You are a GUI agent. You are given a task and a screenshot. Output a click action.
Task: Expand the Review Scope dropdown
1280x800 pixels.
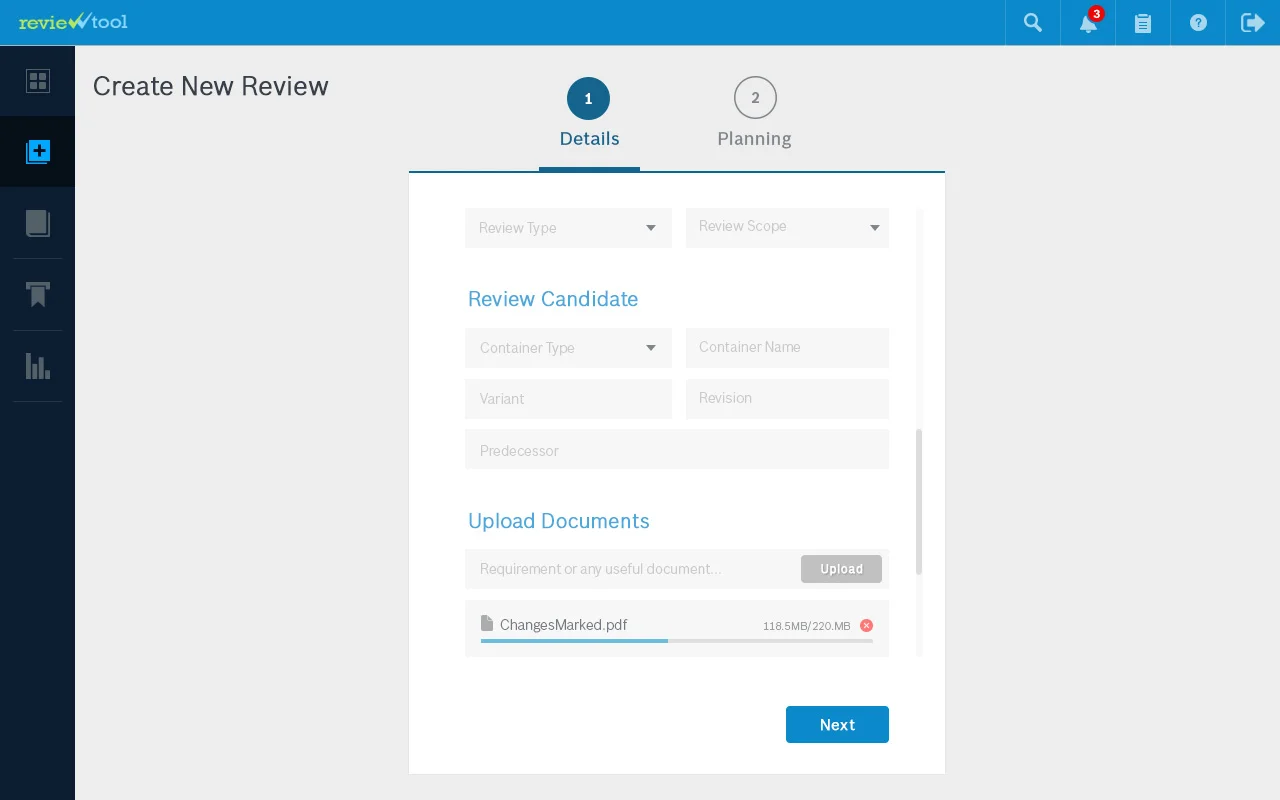(x=787, y=228)
